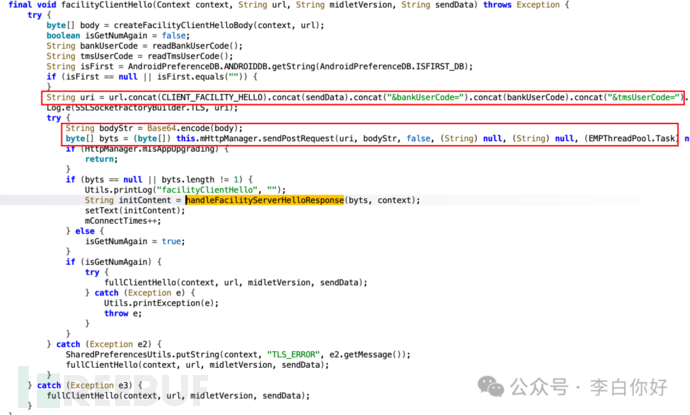Click the createFacilityClientHelloBody method call
This screenshot has height=415, width=690.
point(184,26)
